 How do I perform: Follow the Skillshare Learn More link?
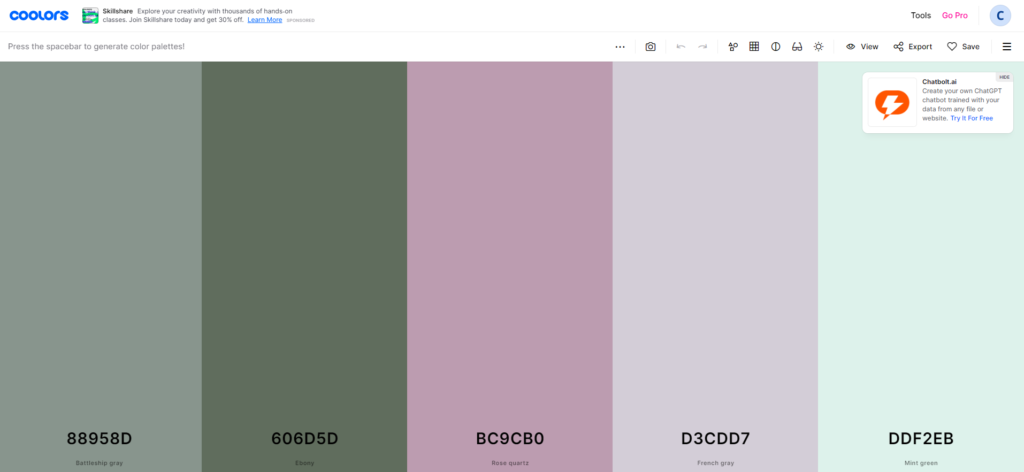pyautogui.click(x=264, y=20)
